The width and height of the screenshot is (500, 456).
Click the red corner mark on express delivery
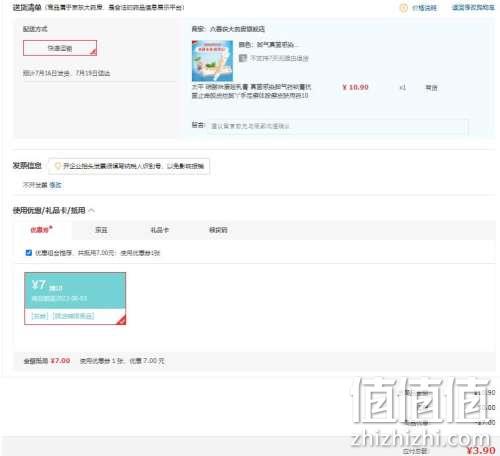coord(93,52)
